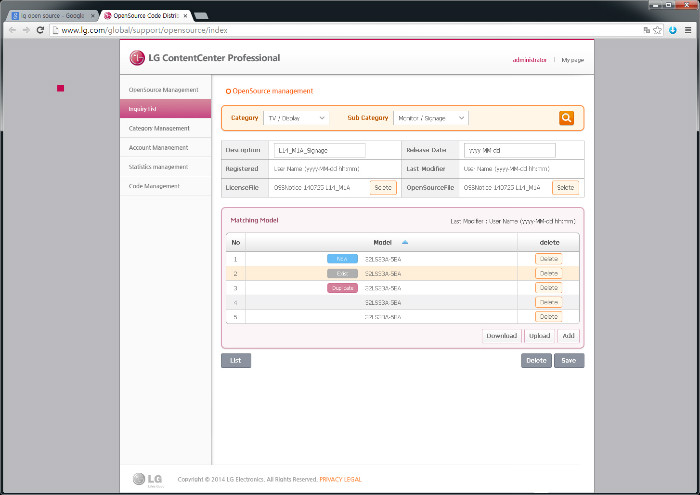This screenshot has width=700, height=495.
Task: Sort by Model column arrow
Action: (405, 242)
